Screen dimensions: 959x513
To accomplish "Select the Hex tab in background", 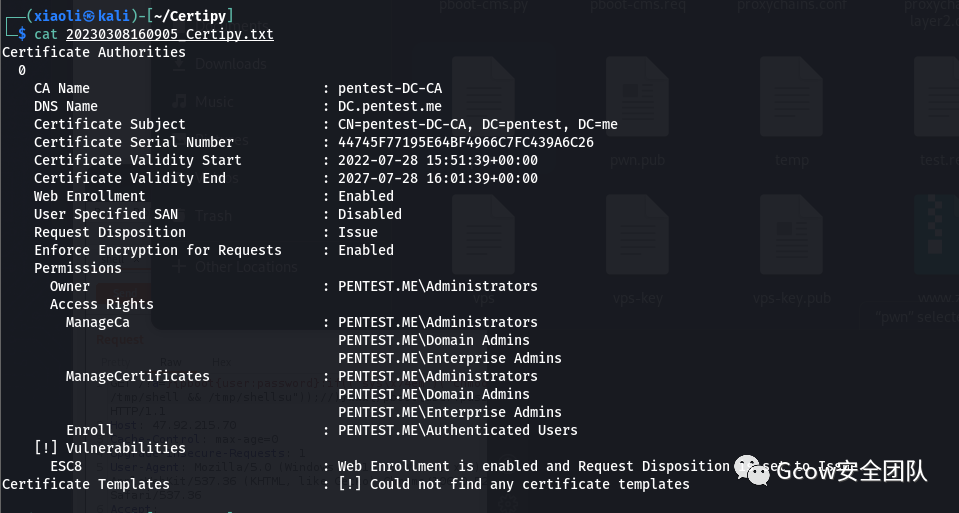I will coord(221,362).
